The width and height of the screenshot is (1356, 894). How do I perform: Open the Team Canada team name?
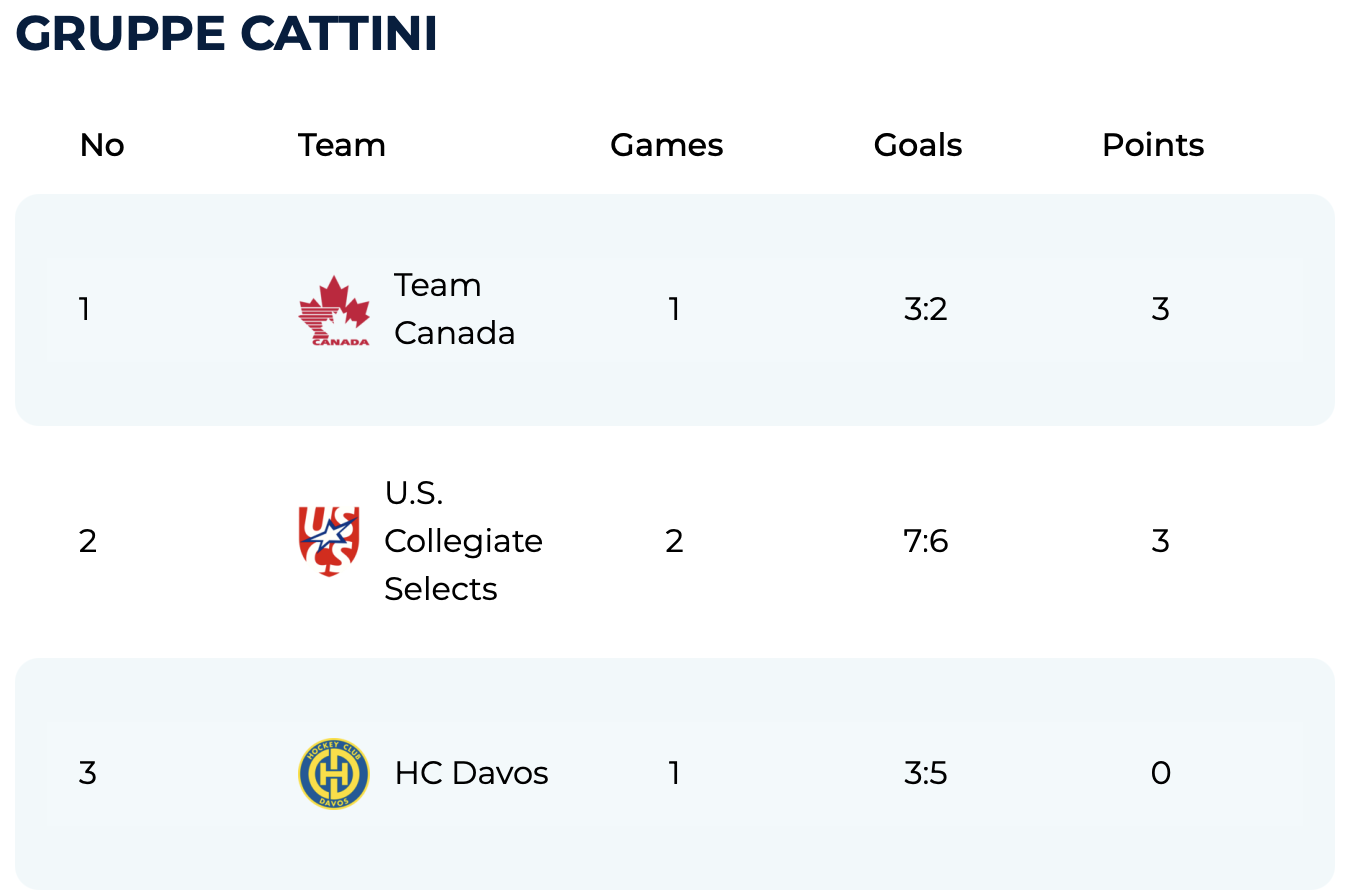coord(454,309)
